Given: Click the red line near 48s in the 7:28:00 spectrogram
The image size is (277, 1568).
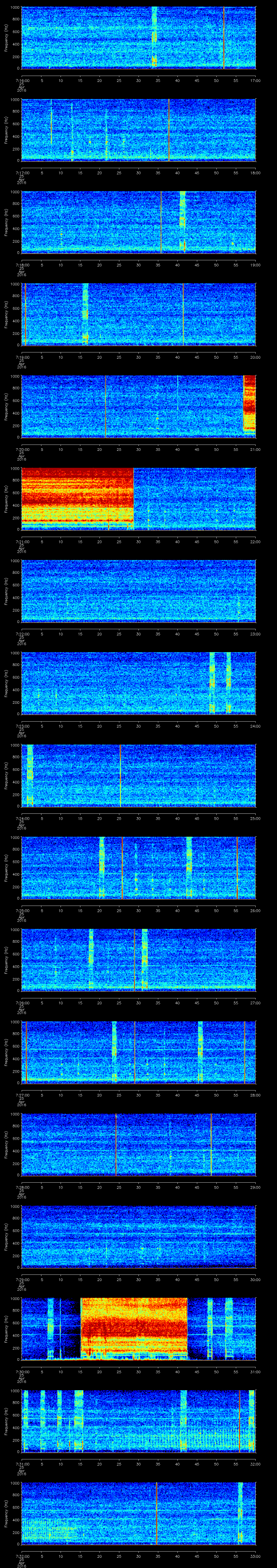Looking at the screenshot, I should [211, 1144].
